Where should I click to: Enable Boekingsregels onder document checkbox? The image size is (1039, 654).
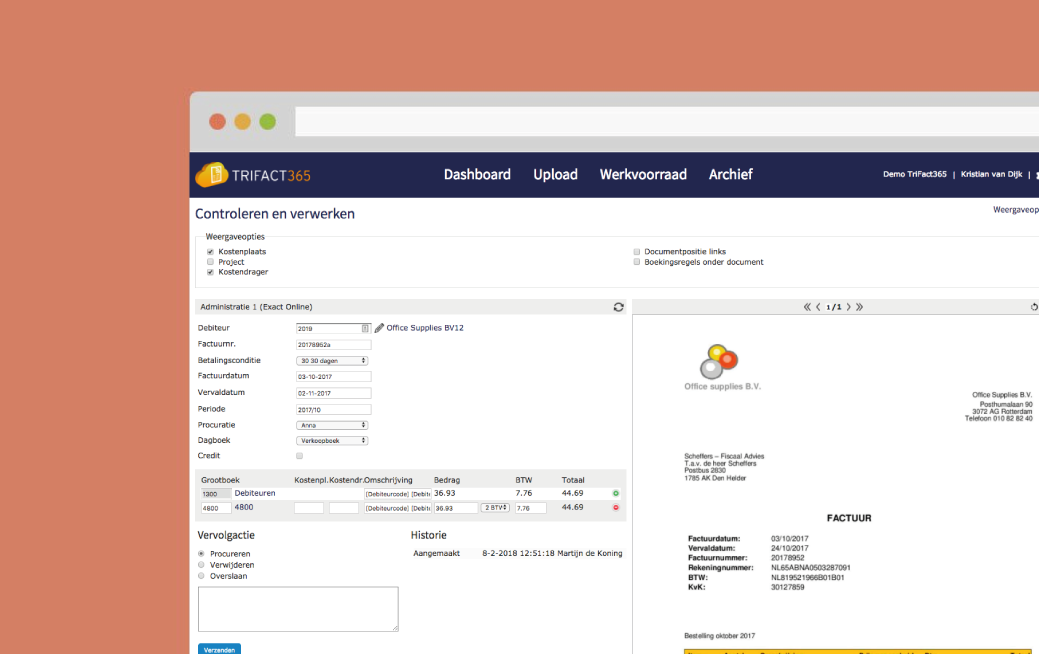tap(637, 262)
